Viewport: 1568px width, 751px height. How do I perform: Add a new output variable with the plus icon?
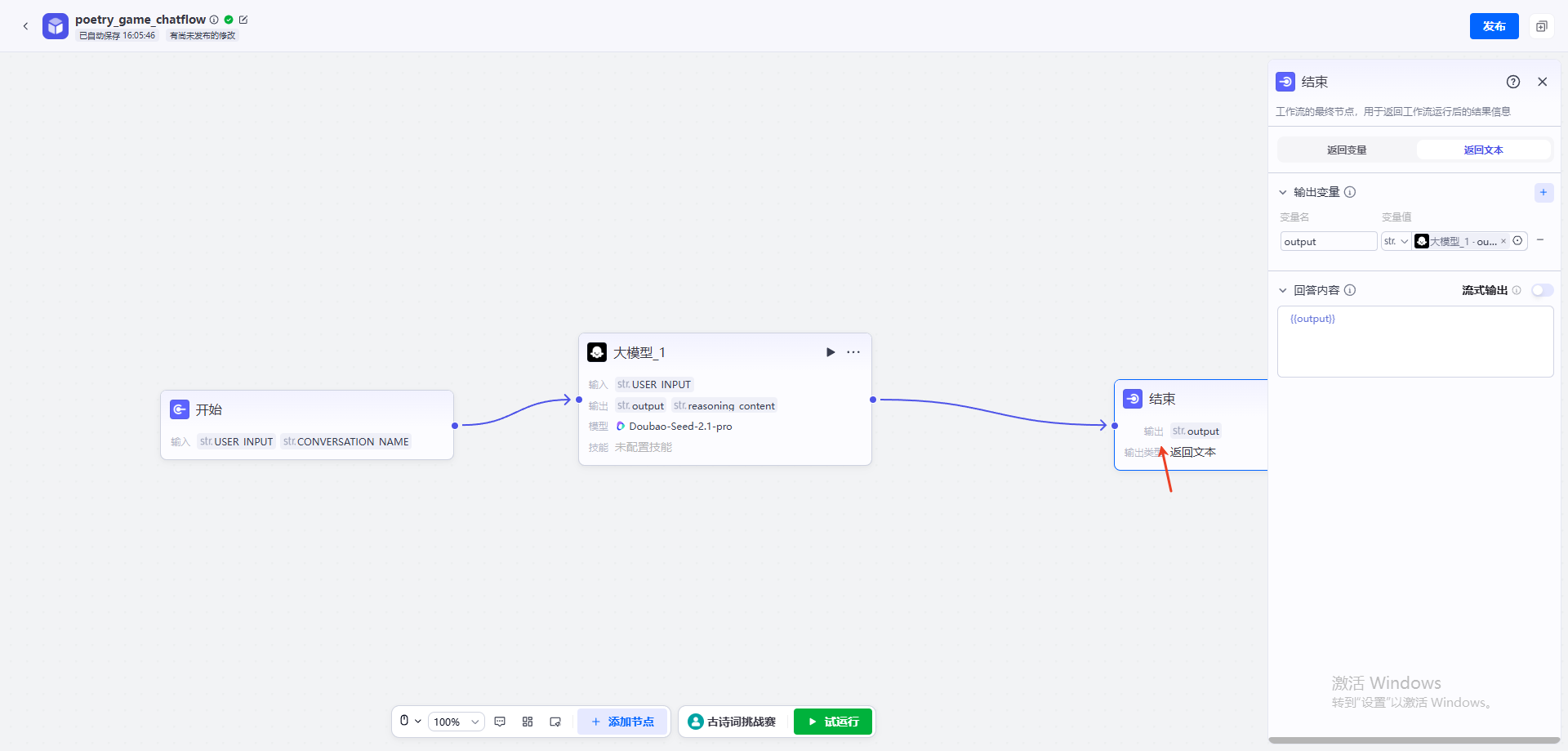point(1543,193)
